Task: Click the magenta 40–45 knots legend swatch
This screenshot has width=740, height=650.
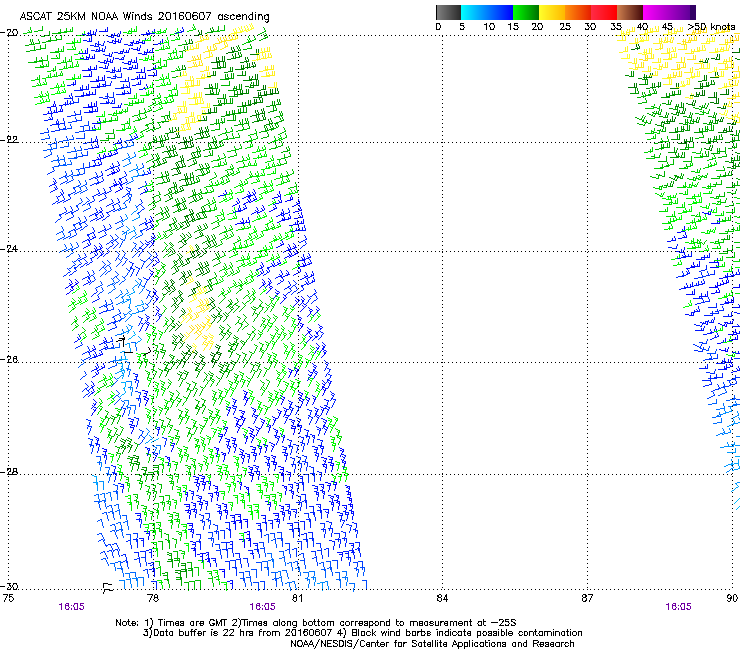Action: click(656, 12)
